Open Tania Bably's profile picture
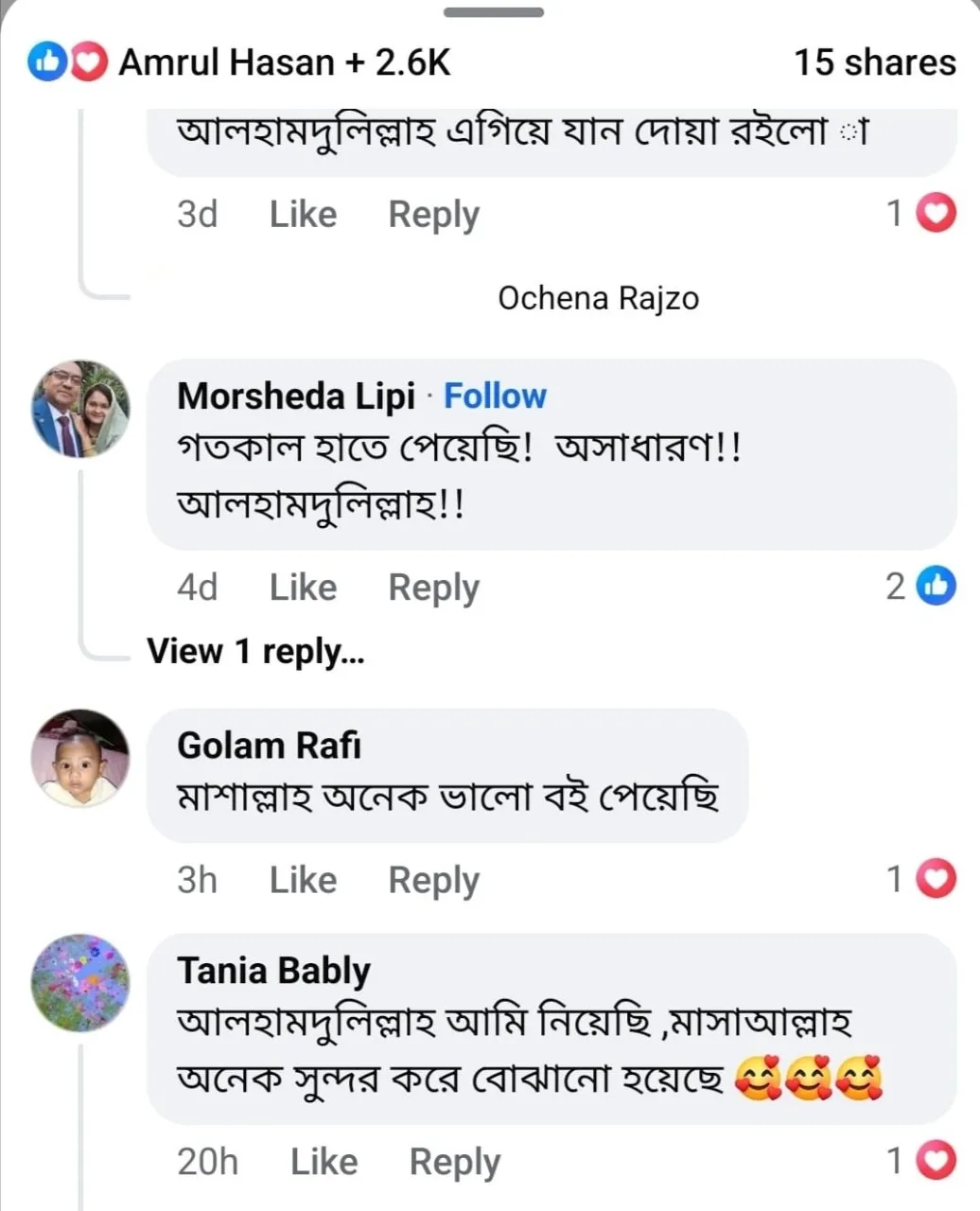980x1211 pixels. (80, 983)
